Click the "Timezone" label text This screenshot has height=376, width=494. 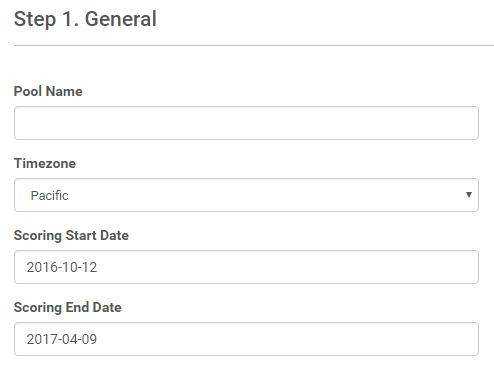click(x=45, y=163)
